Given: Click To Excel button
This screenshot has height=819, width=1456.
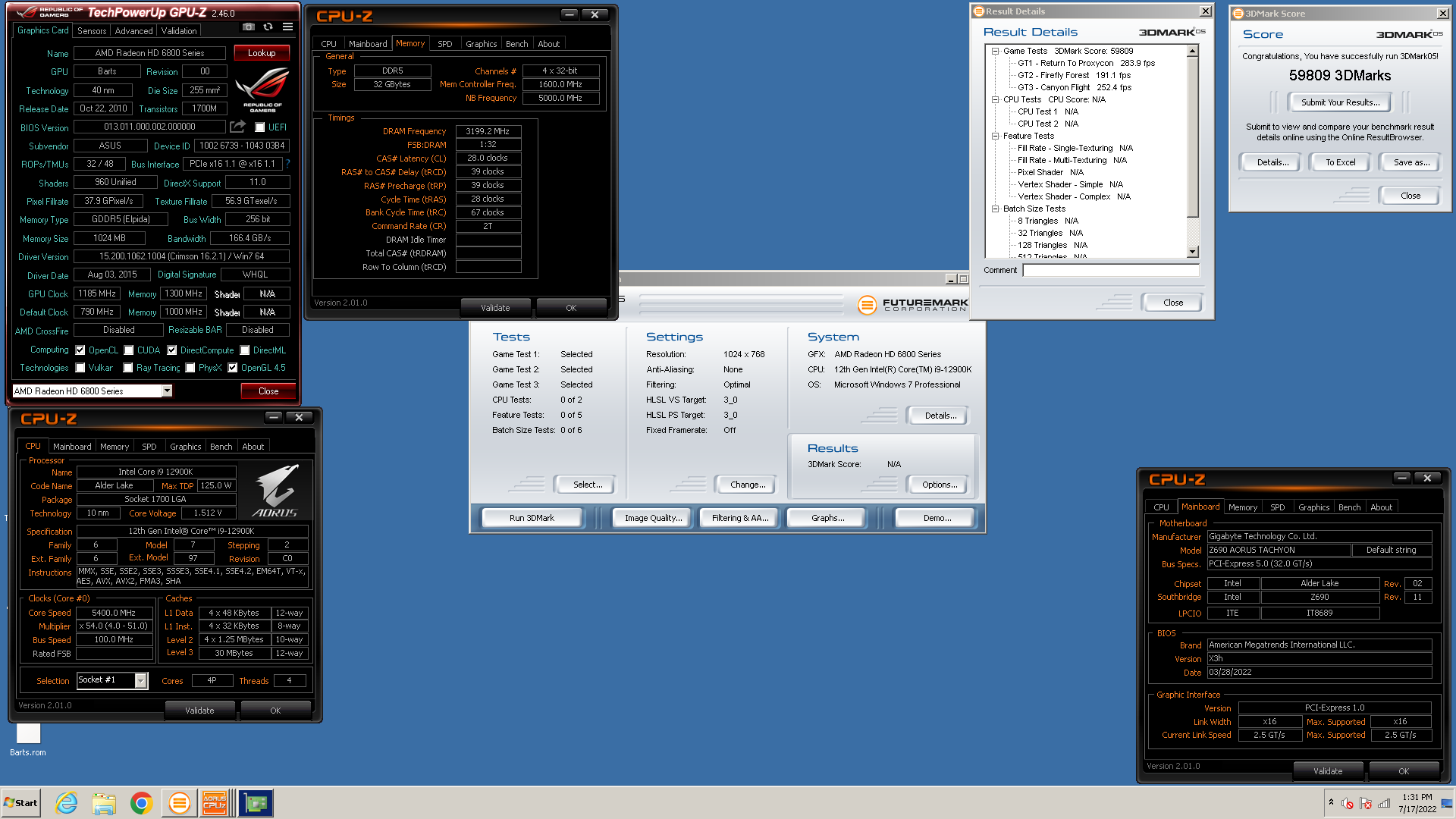Looking at the screenshot, I should coord(1340,162).
